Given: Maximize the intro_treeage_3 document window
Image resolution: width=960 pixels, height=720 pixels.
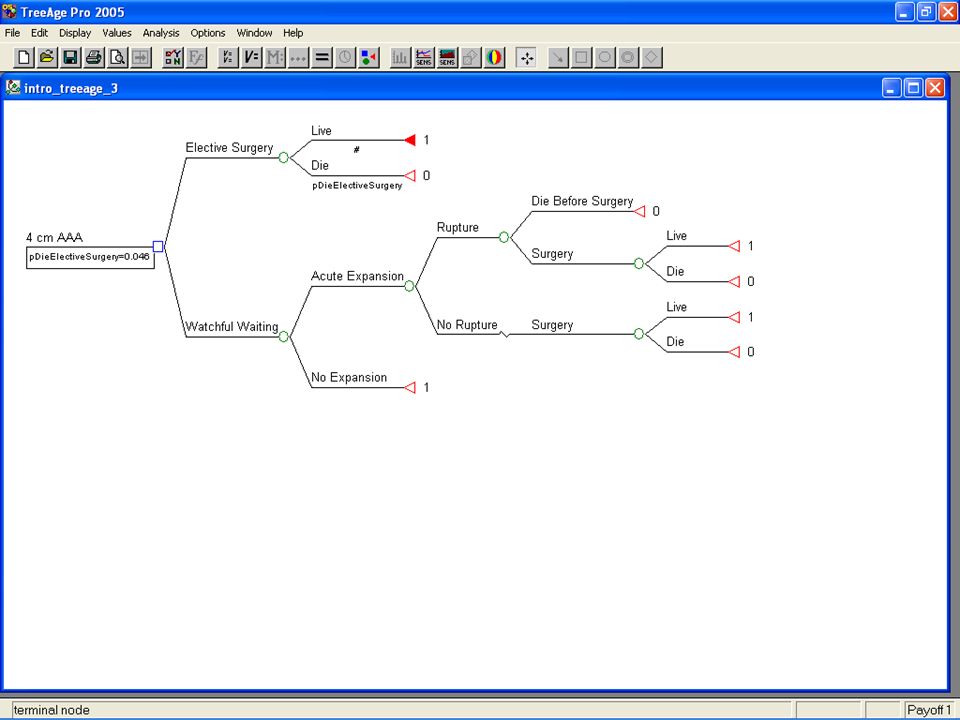Looking at the screenshot, I should click(x=913, y=88).
